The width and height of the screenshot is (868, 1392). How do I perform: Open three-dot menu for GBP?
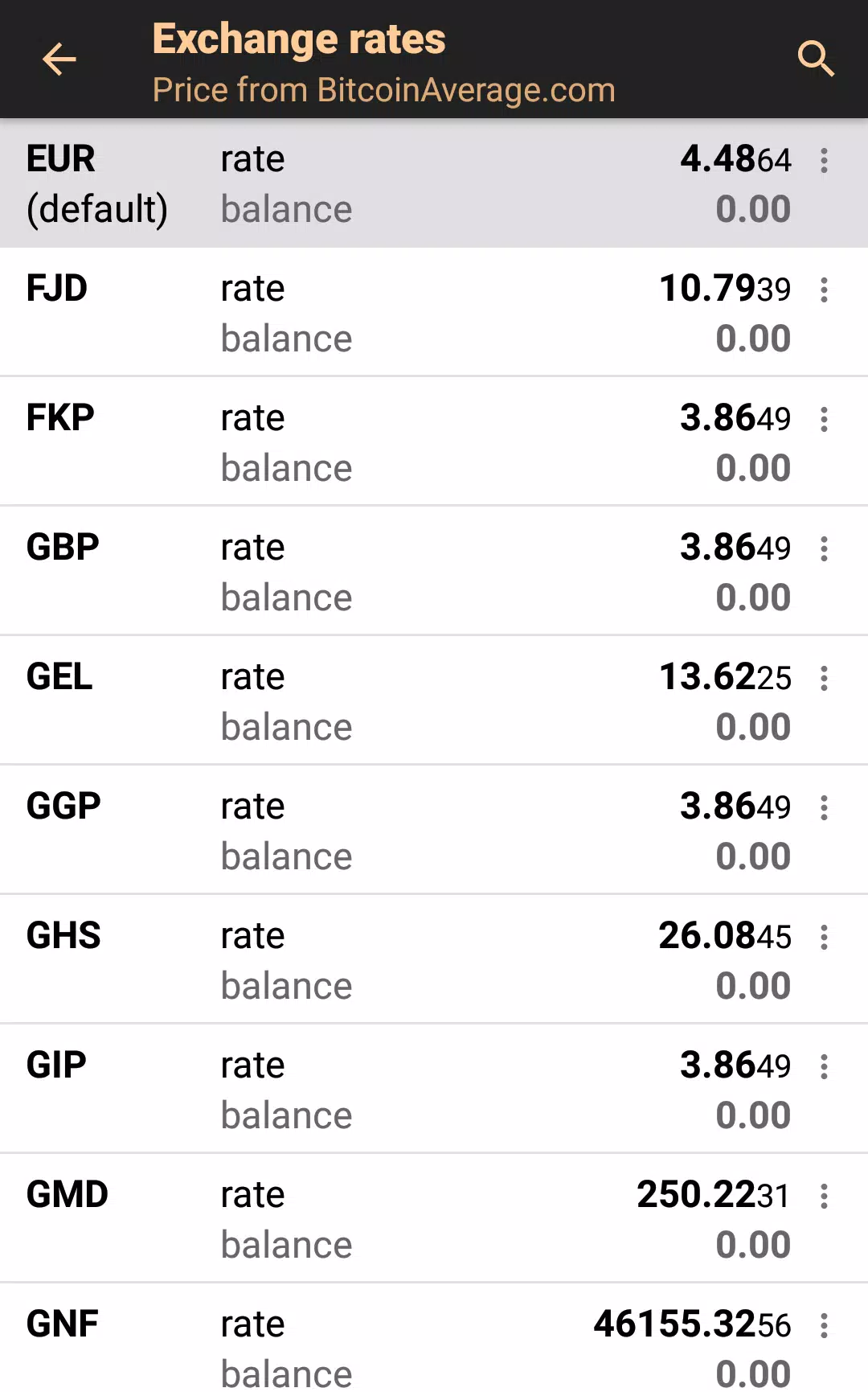coord(824,549)
